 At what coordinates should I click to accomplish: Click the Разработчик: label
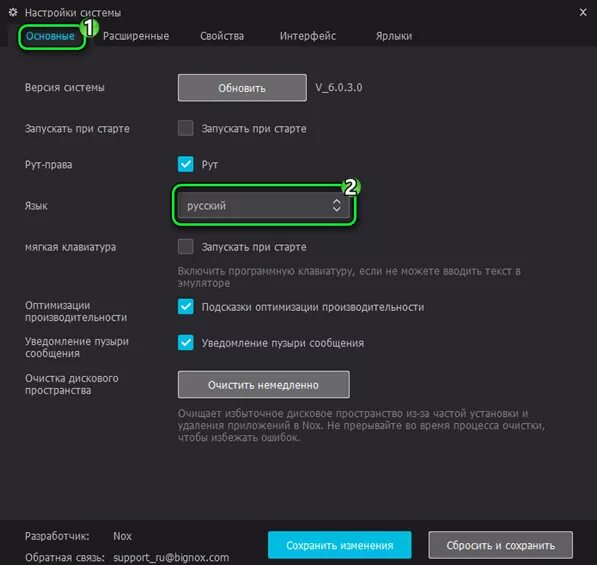click(x=57, y=536)
